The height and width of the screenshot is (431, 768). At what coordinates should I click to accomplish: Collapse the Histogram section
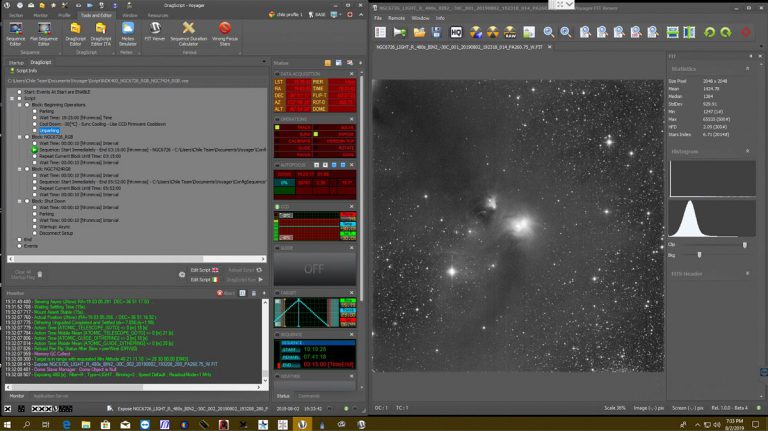pyautogui.click(x=747, y=151)
